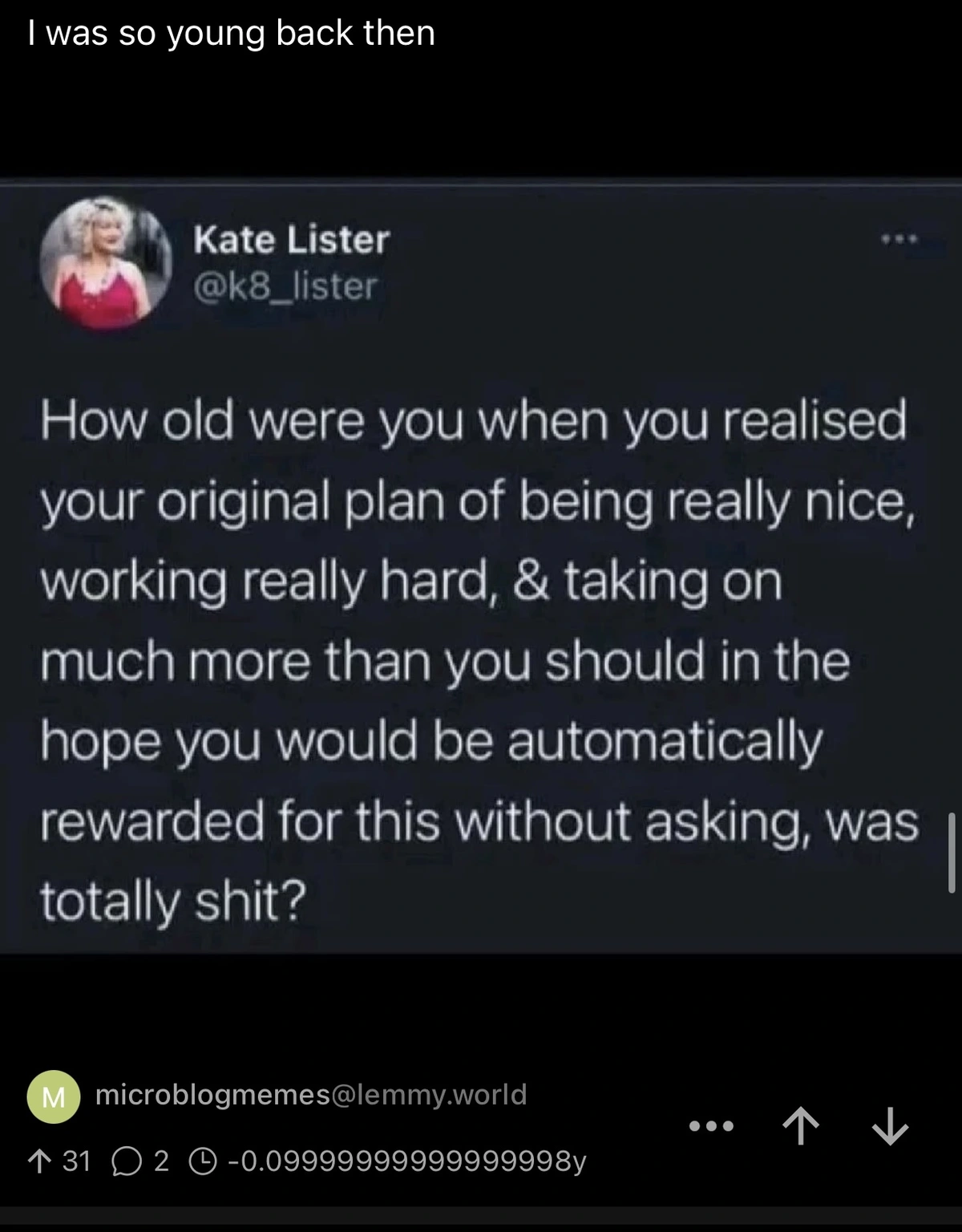
Task: Click the small upvote arrow beside the score
Action: pos(36,1161)
